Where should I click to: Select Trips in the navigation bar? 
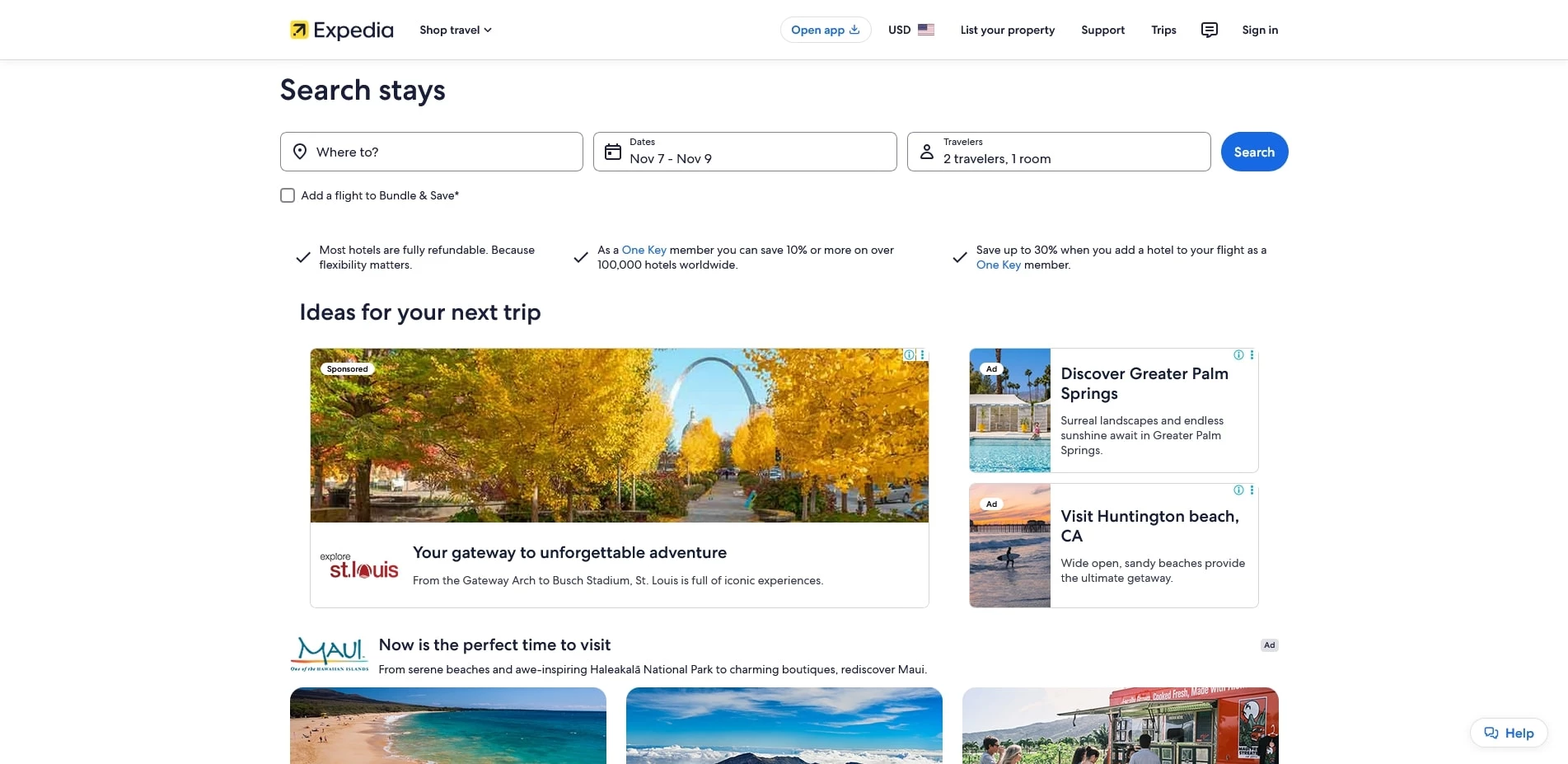coord(1163,30)
